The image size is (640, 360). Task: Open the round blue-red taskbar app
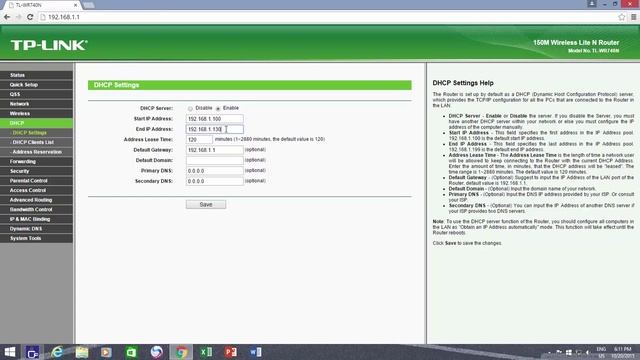156,352
